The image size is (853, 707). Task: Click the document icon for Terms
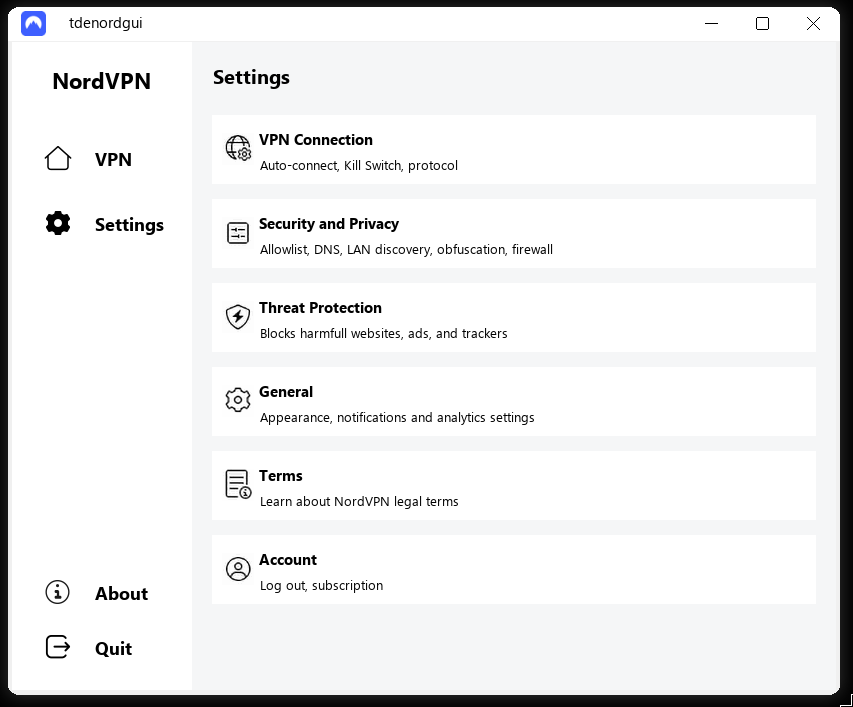(238, 485)
